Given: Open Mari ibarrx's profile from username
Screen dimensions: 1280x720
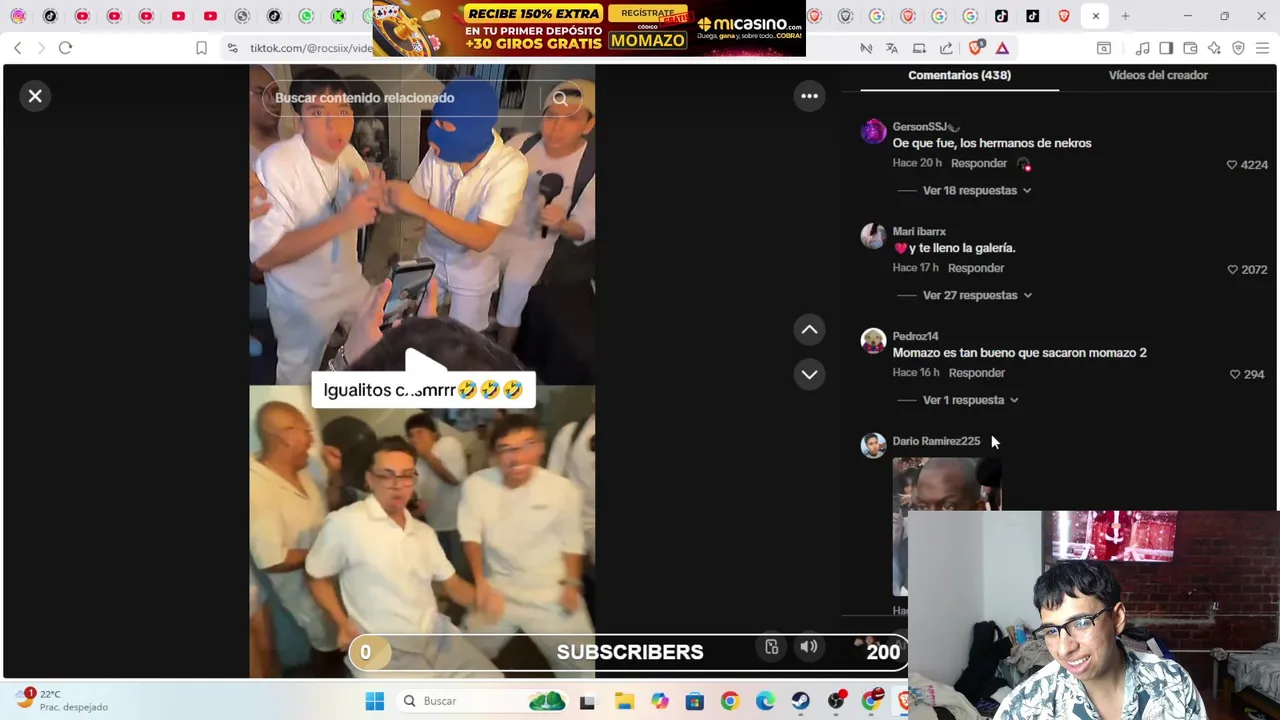Looking at the screenshot, I should pos(918,232).
